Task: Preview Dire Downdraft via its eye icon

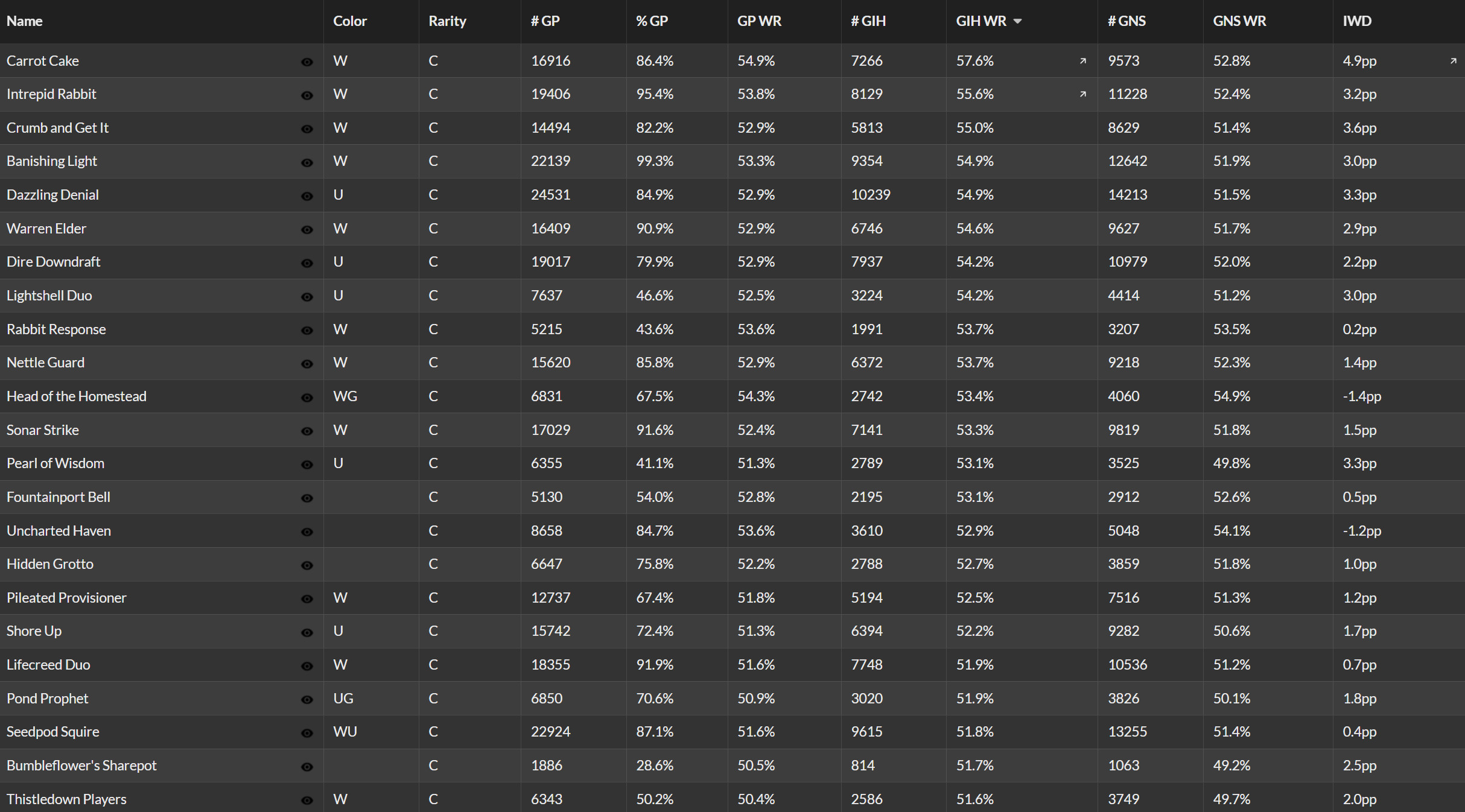Action: 307,264
